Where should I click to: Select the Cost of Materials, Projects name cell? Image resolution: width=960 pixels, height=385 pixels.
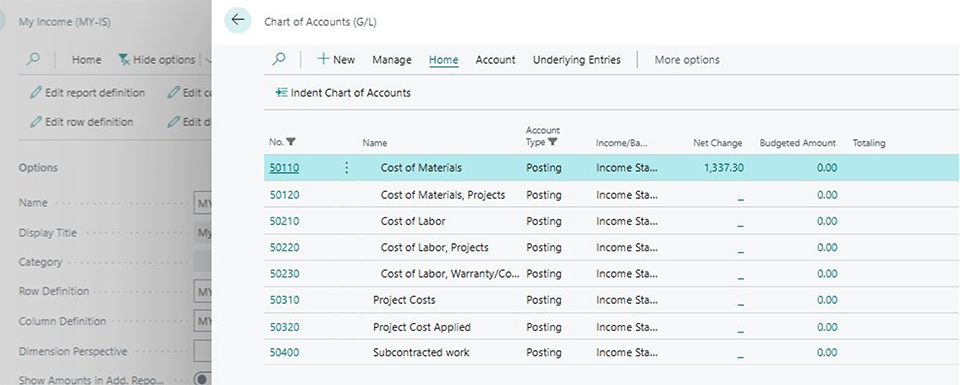443,195
